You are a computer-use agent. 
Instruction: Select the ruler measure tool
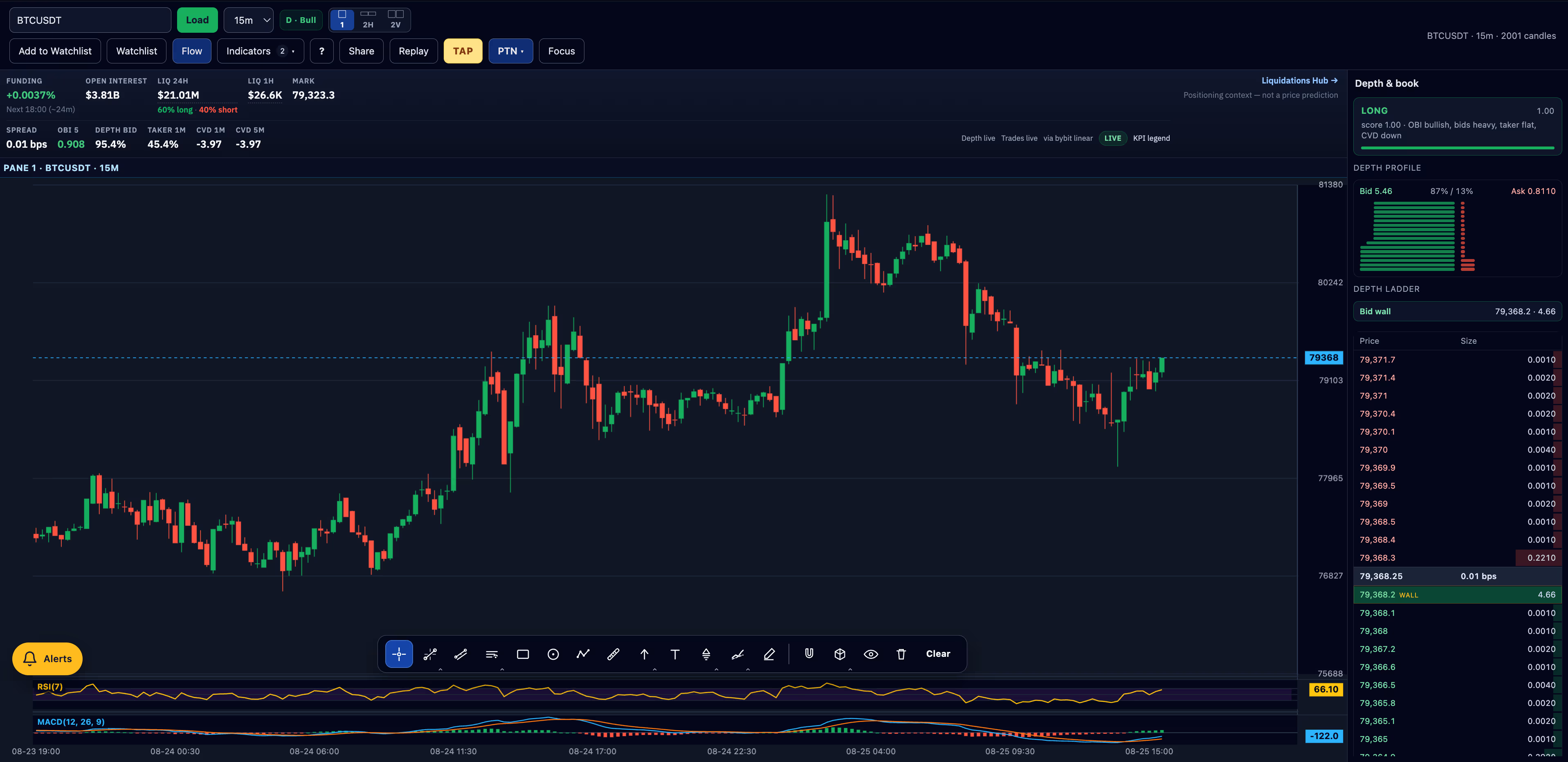613,654
